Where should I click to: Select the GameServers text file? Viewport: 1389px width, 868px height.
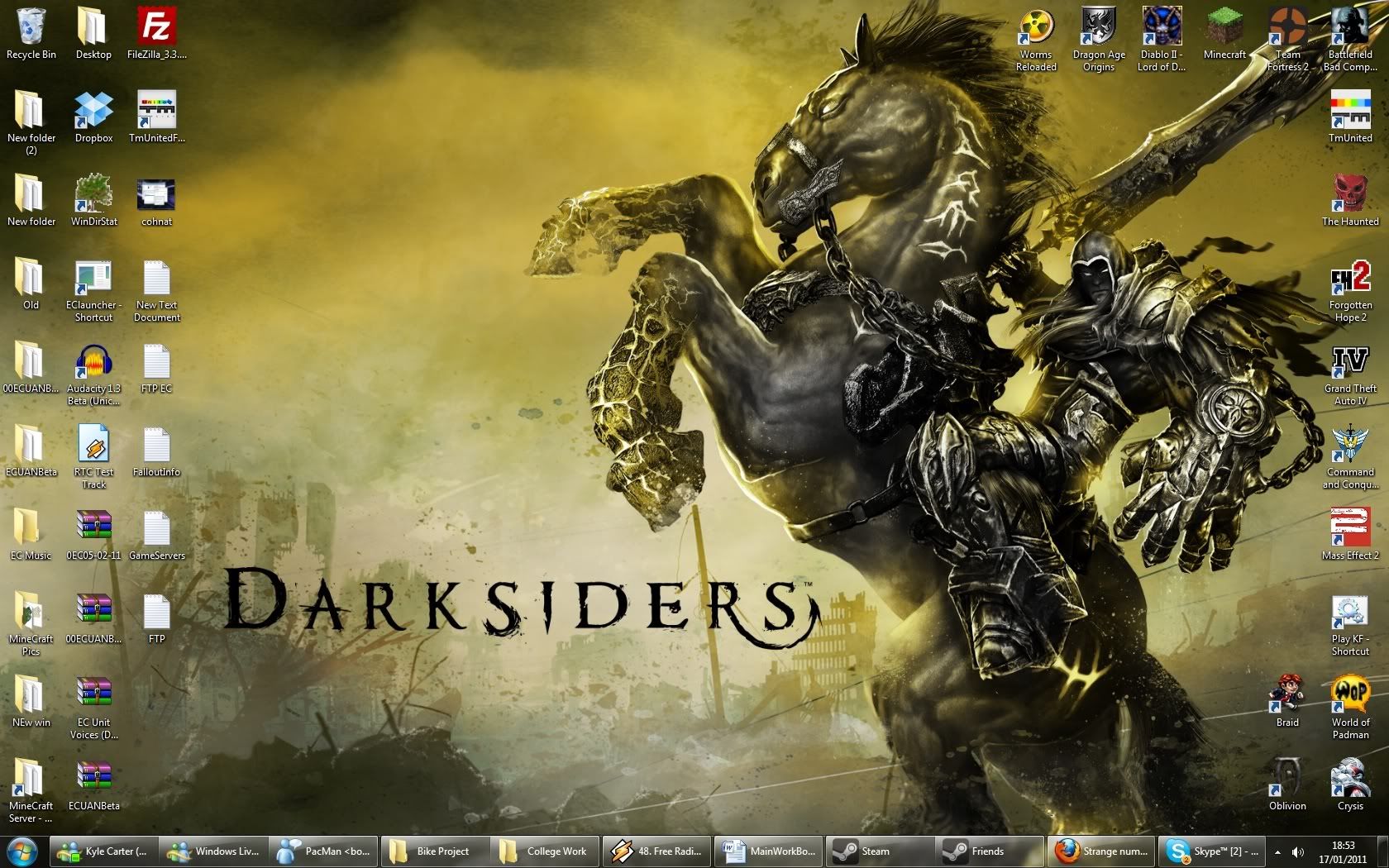tap(156, 534)
